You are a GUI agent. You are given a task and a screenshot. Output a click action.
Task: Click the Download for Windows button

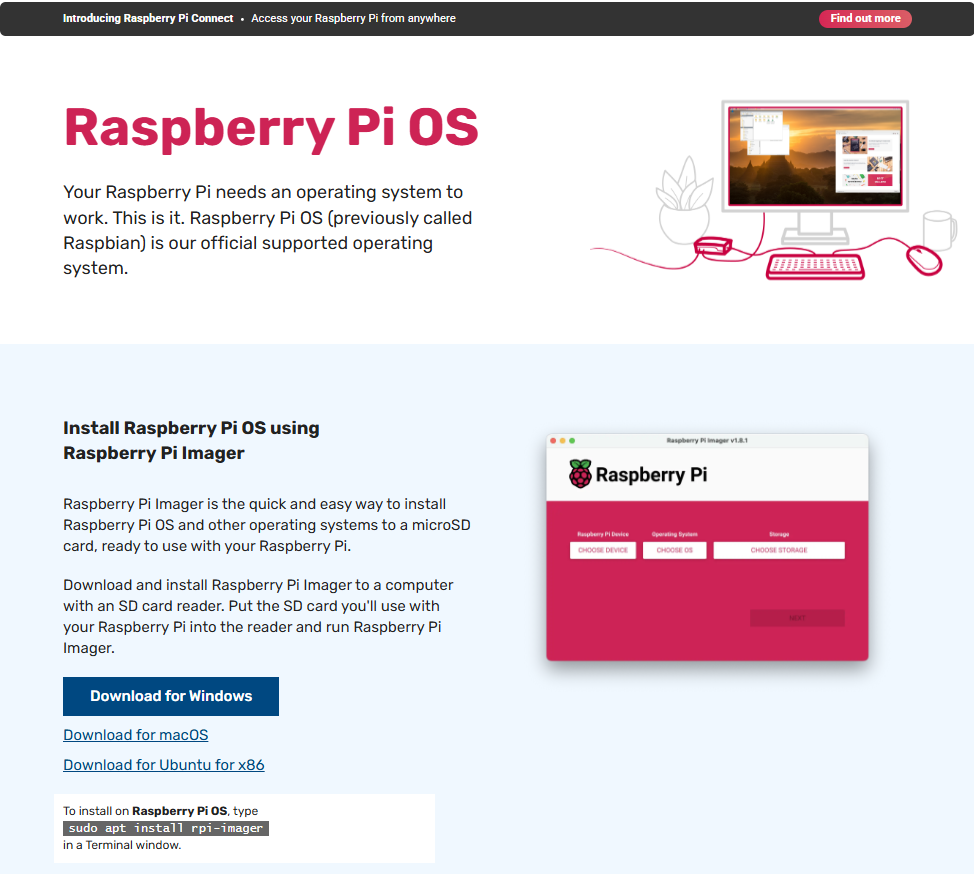click(171, 696)
